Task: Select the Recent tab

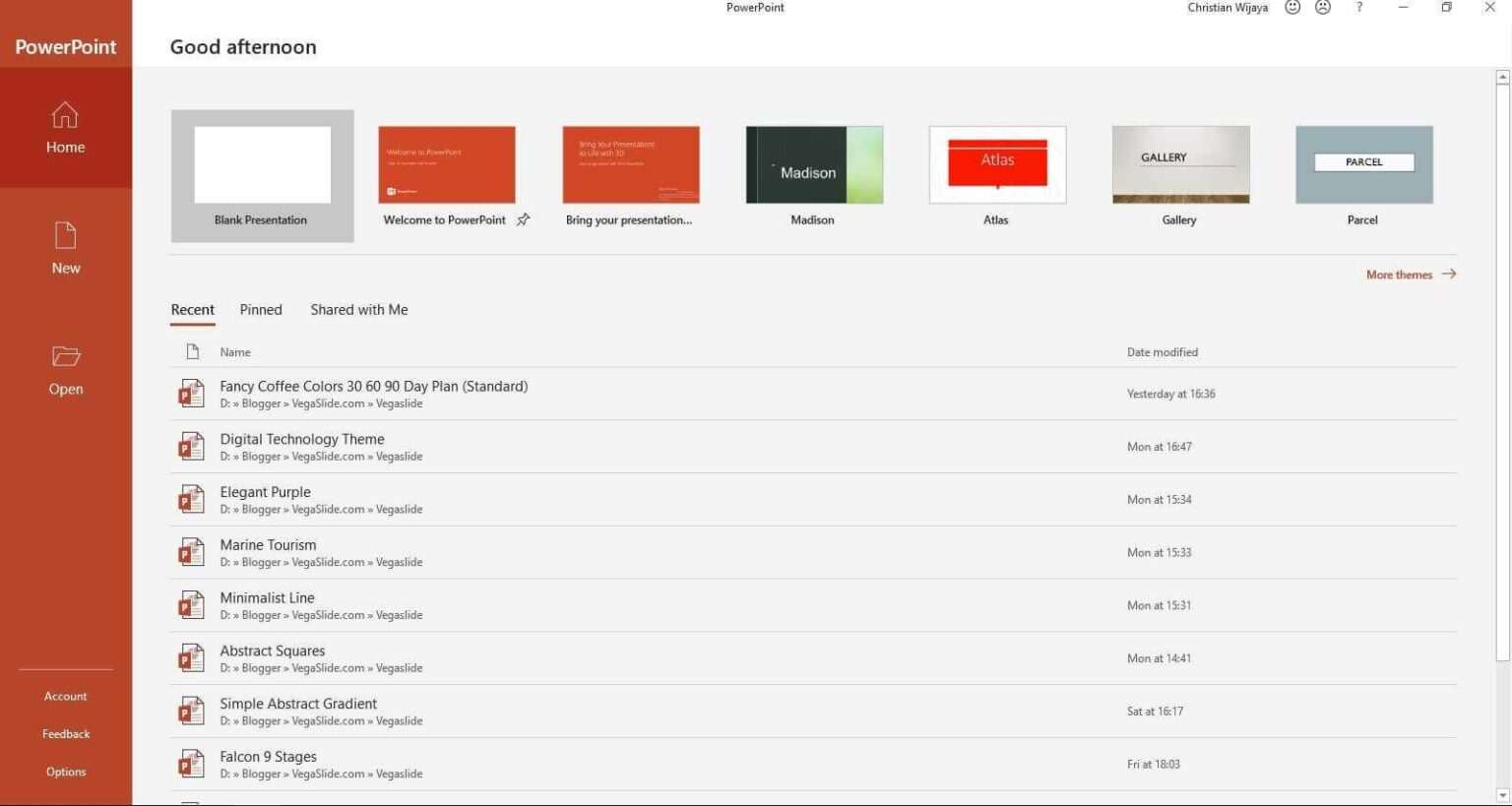Action: tap(192, 310)
